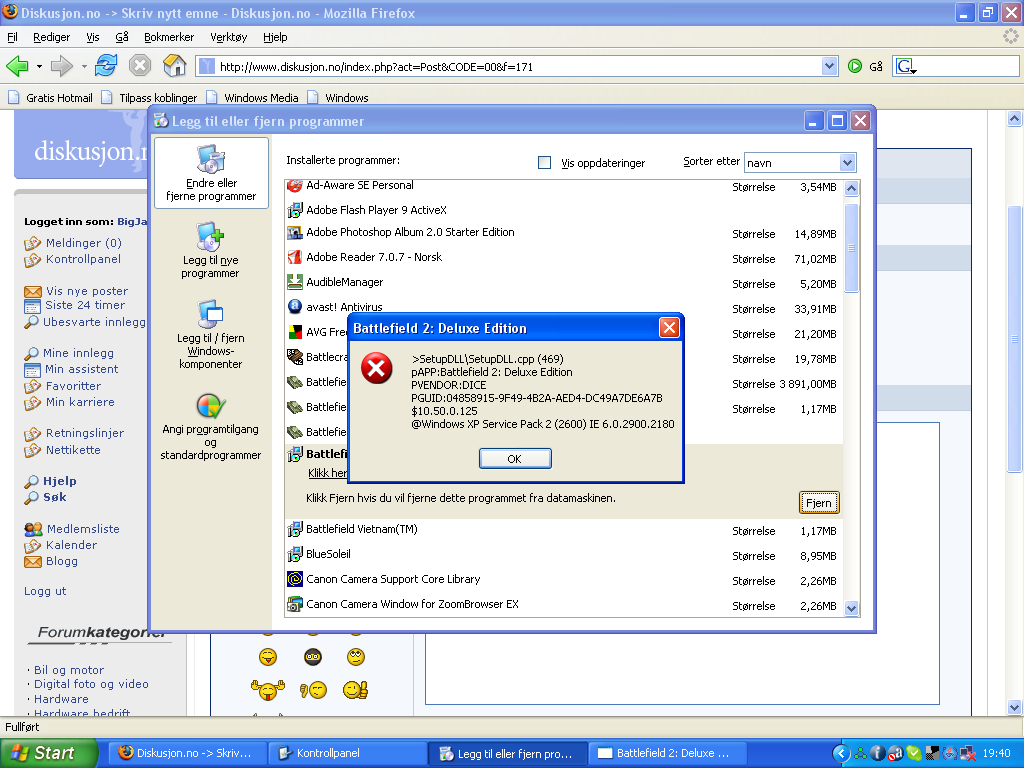1024x768 pixels.
Task: Click the Windows Start button
Action: [48, 753]
